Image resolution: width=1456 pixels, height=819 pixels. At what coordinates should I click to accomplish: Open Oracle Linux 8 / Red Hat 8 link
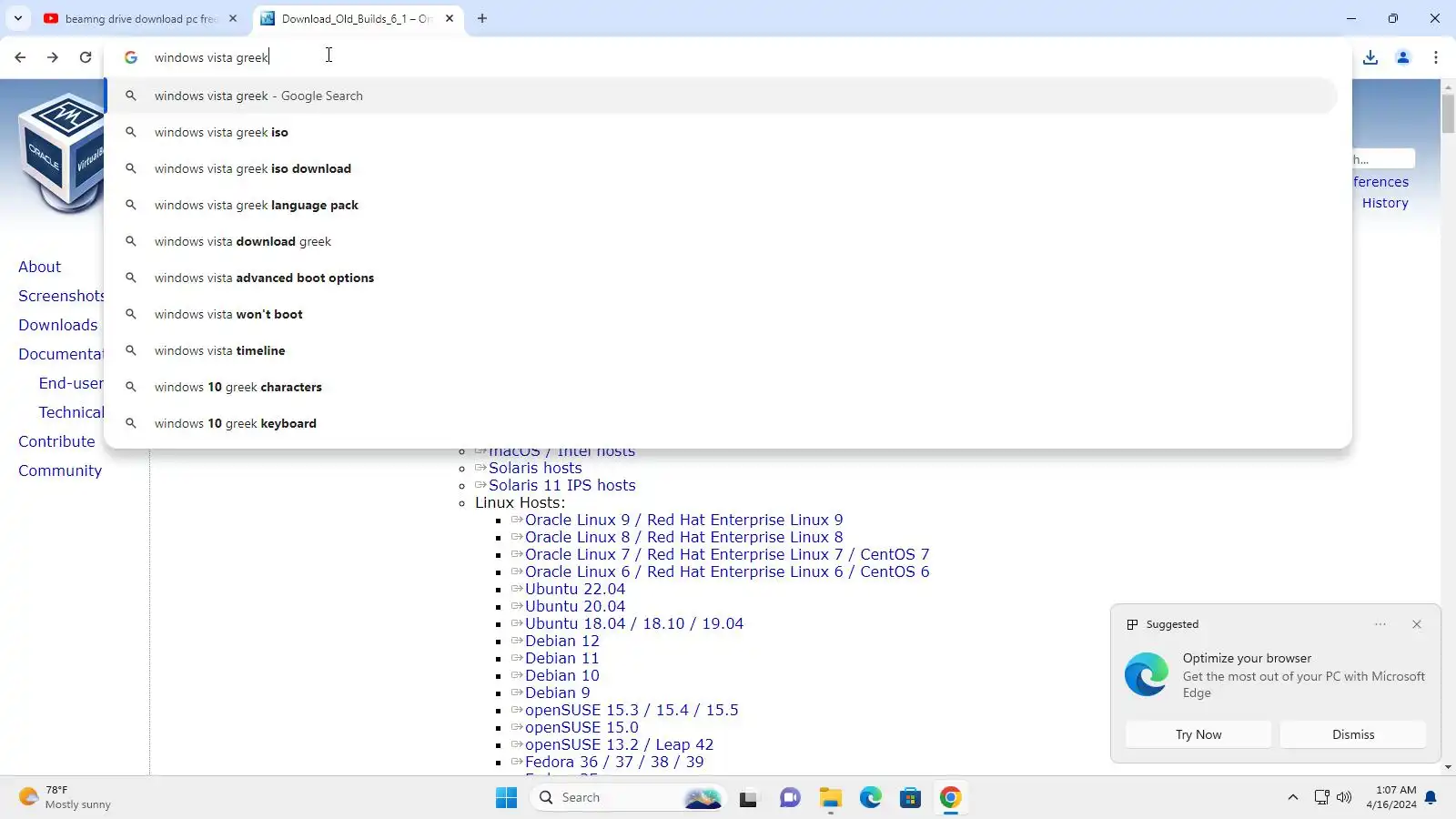684,537
